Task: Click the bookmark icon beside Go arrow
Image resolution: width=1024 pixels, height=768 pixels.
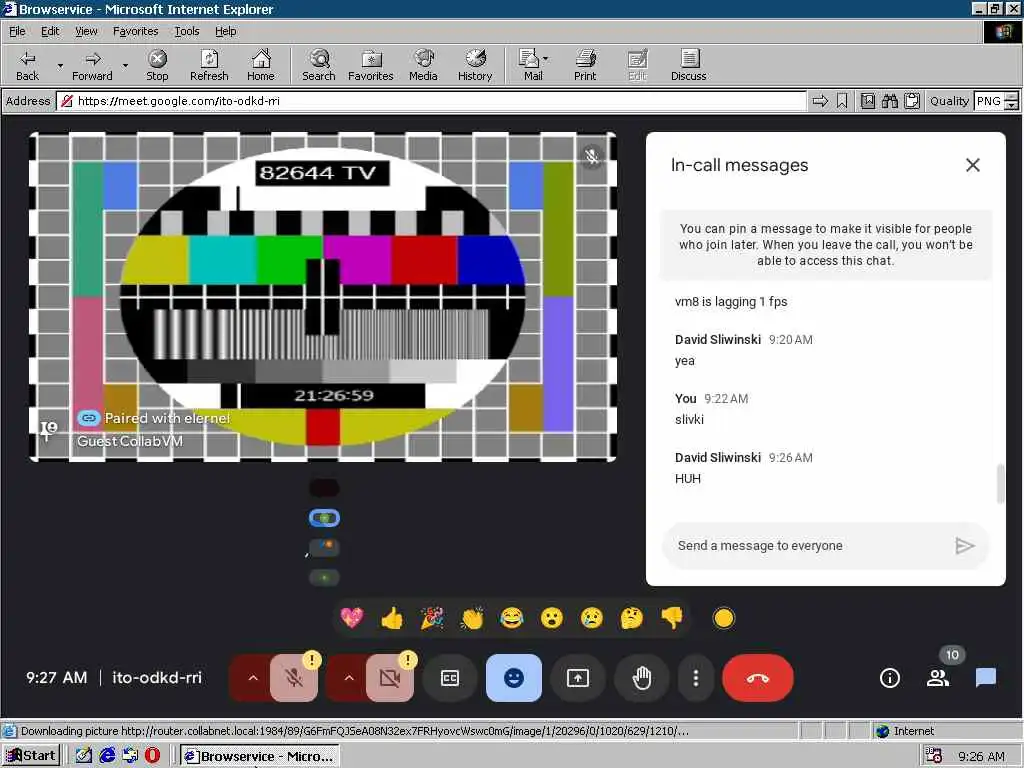Action: click(x=842, y=101)
